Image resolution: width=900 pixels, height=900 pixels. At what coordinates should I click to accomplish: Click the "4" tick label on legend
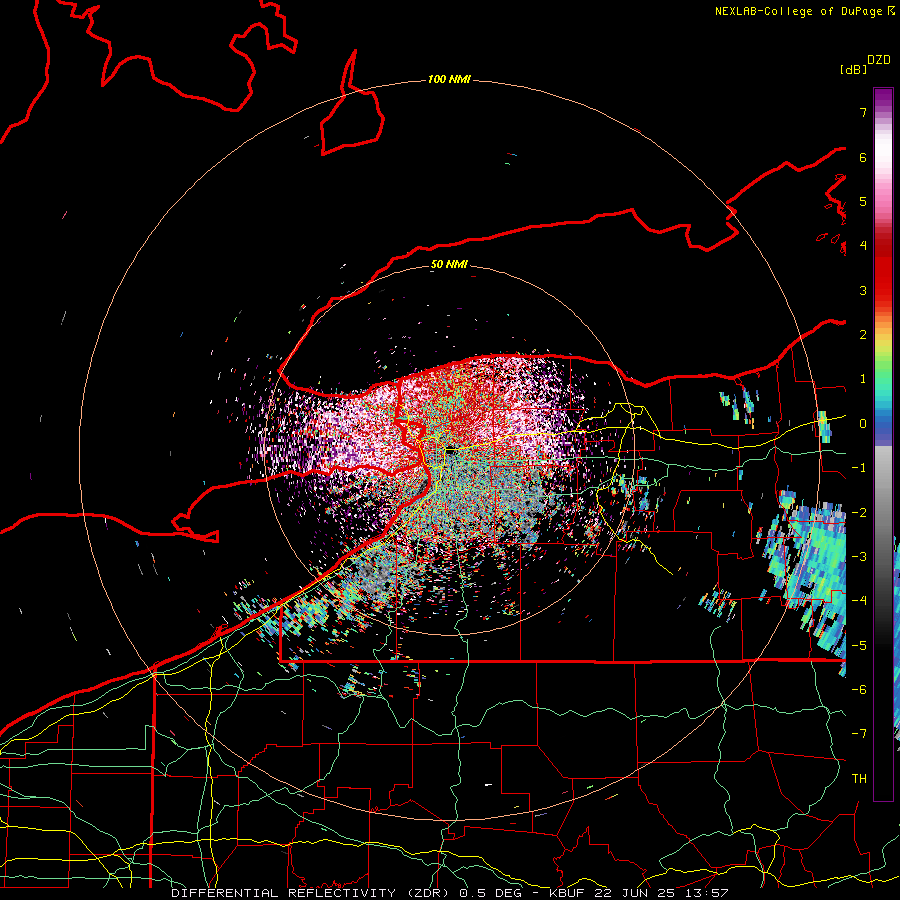click(x=863, y=246)
